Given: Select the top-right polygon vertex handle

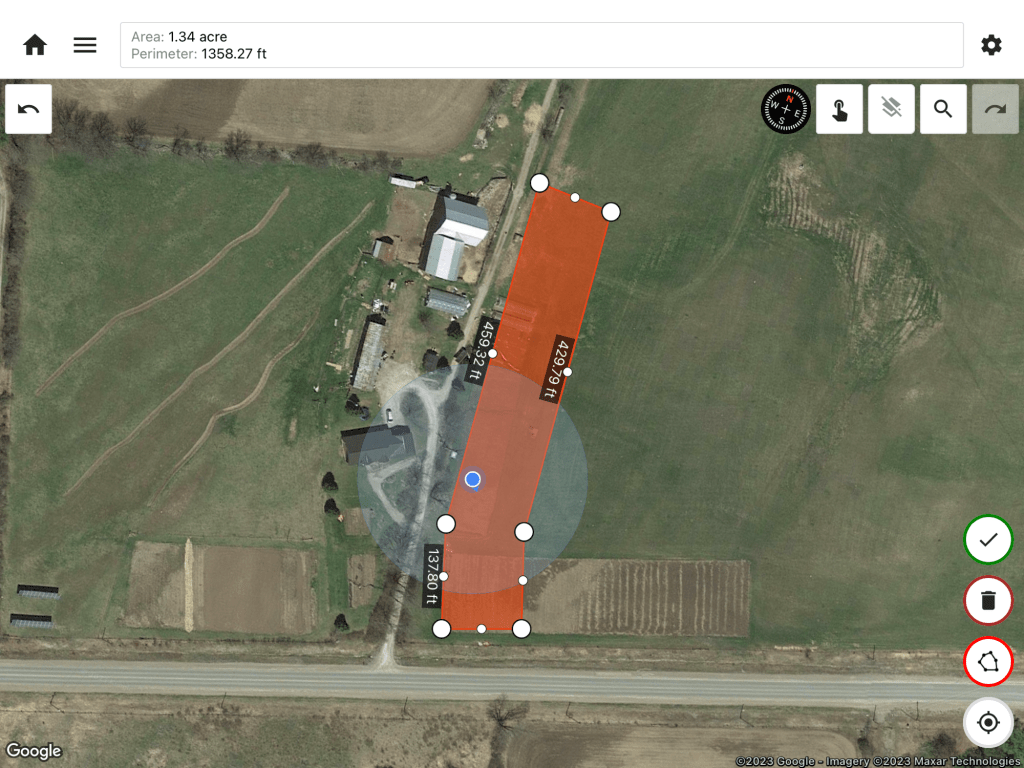Looking at the screenshot, I should [611, 212].
